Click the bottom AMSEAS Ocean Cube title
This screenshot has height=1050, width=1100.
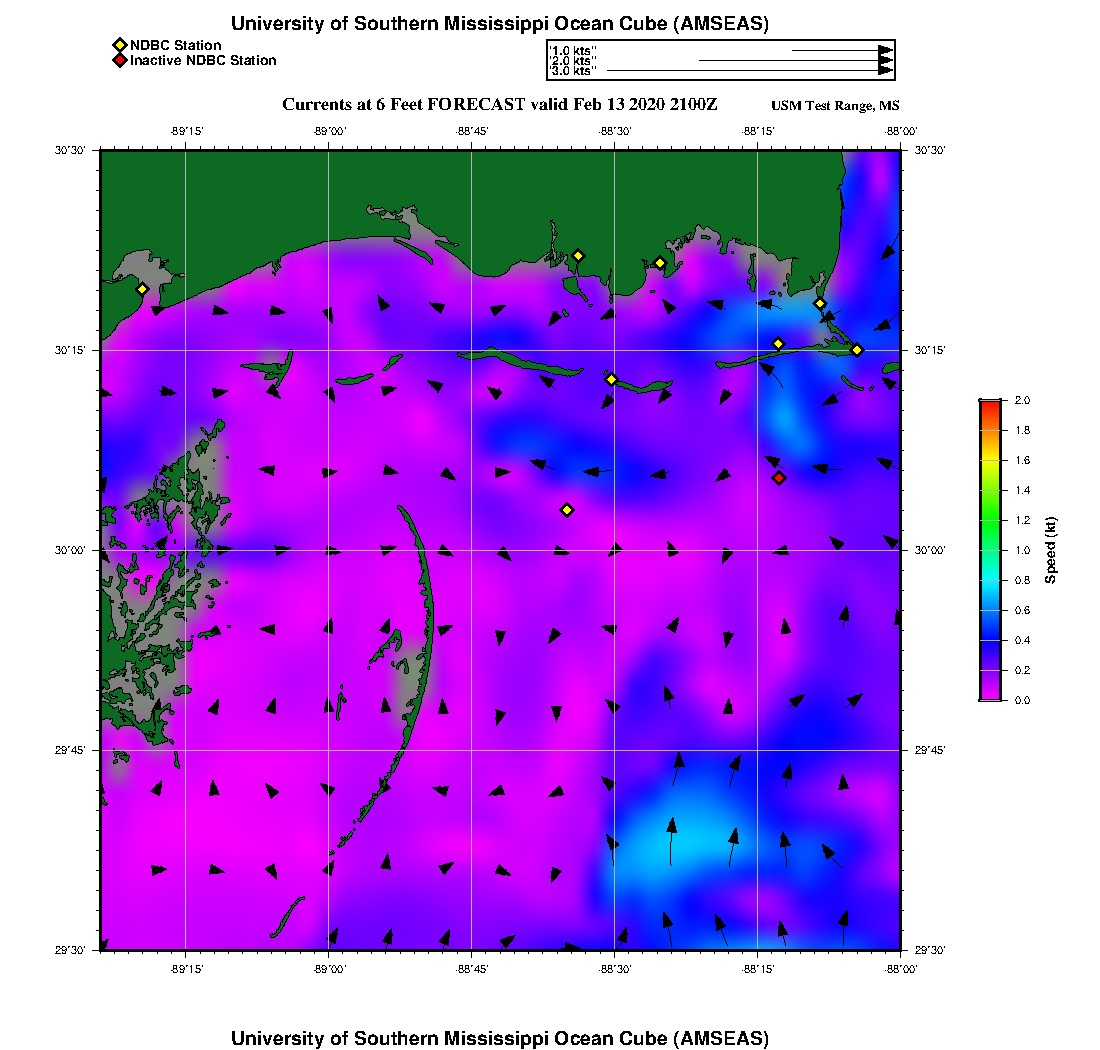point(500,1038)
